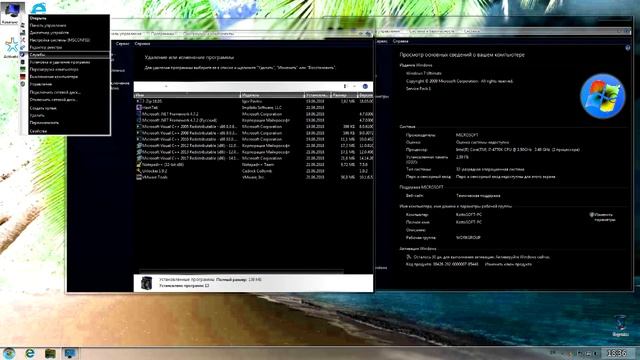Click the Windows Start orb
The width and height of the screenshot is (640, 360).
(x=9, y=353)
